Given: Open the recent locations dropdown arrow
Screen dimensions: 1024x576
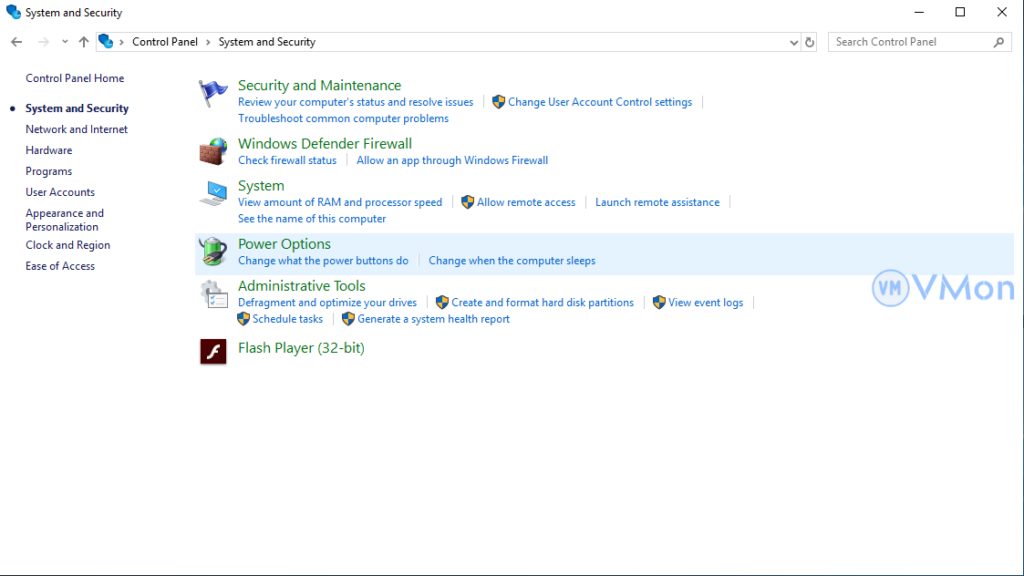Looking at the screenshot, I should pos(65,42).
